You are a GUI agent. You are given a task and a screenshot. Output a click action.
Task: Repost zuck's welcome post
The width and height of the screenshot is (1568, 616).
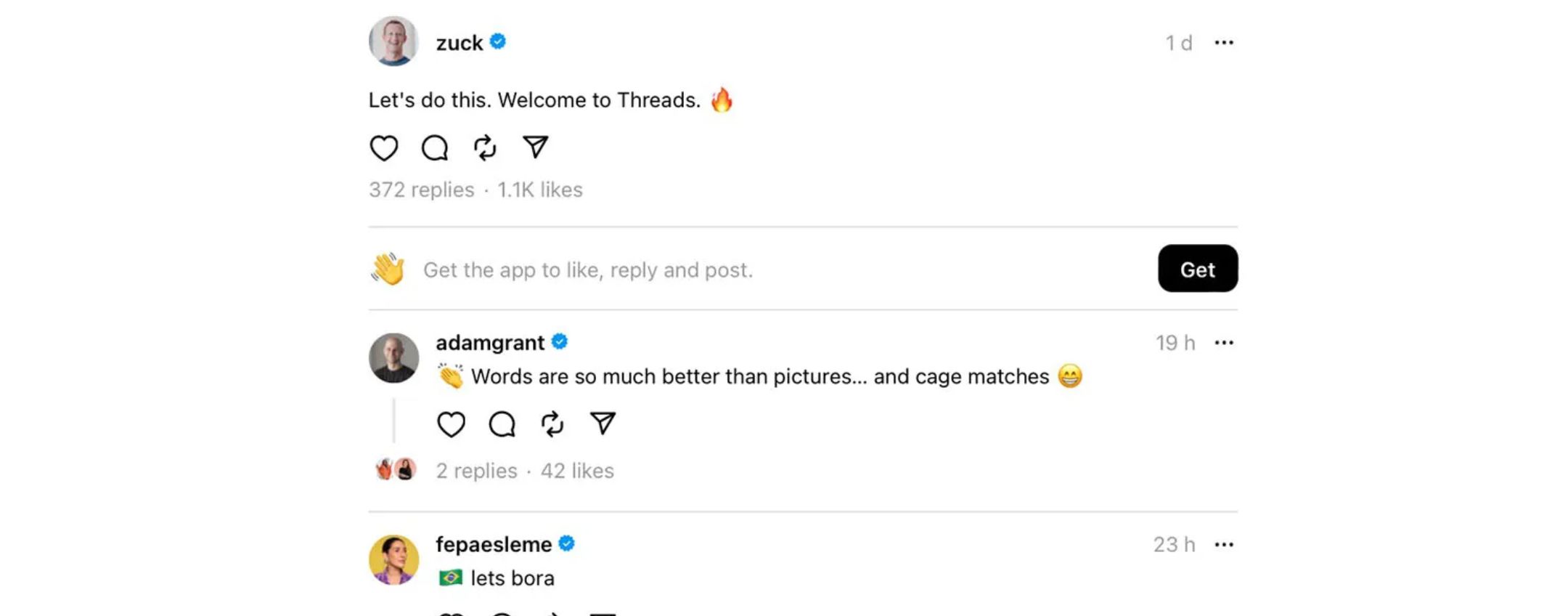484,147
